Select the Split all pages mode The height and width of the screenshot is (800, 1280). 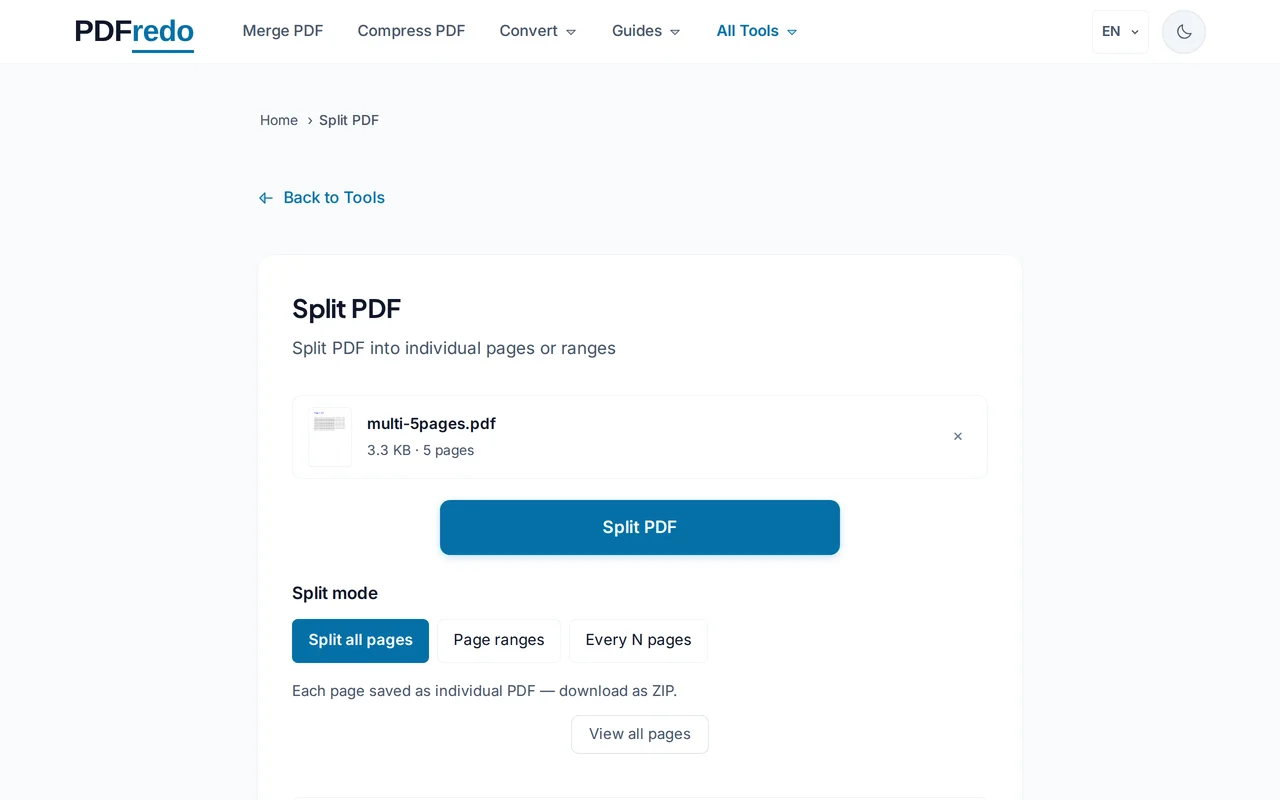(x=360, y=640)
